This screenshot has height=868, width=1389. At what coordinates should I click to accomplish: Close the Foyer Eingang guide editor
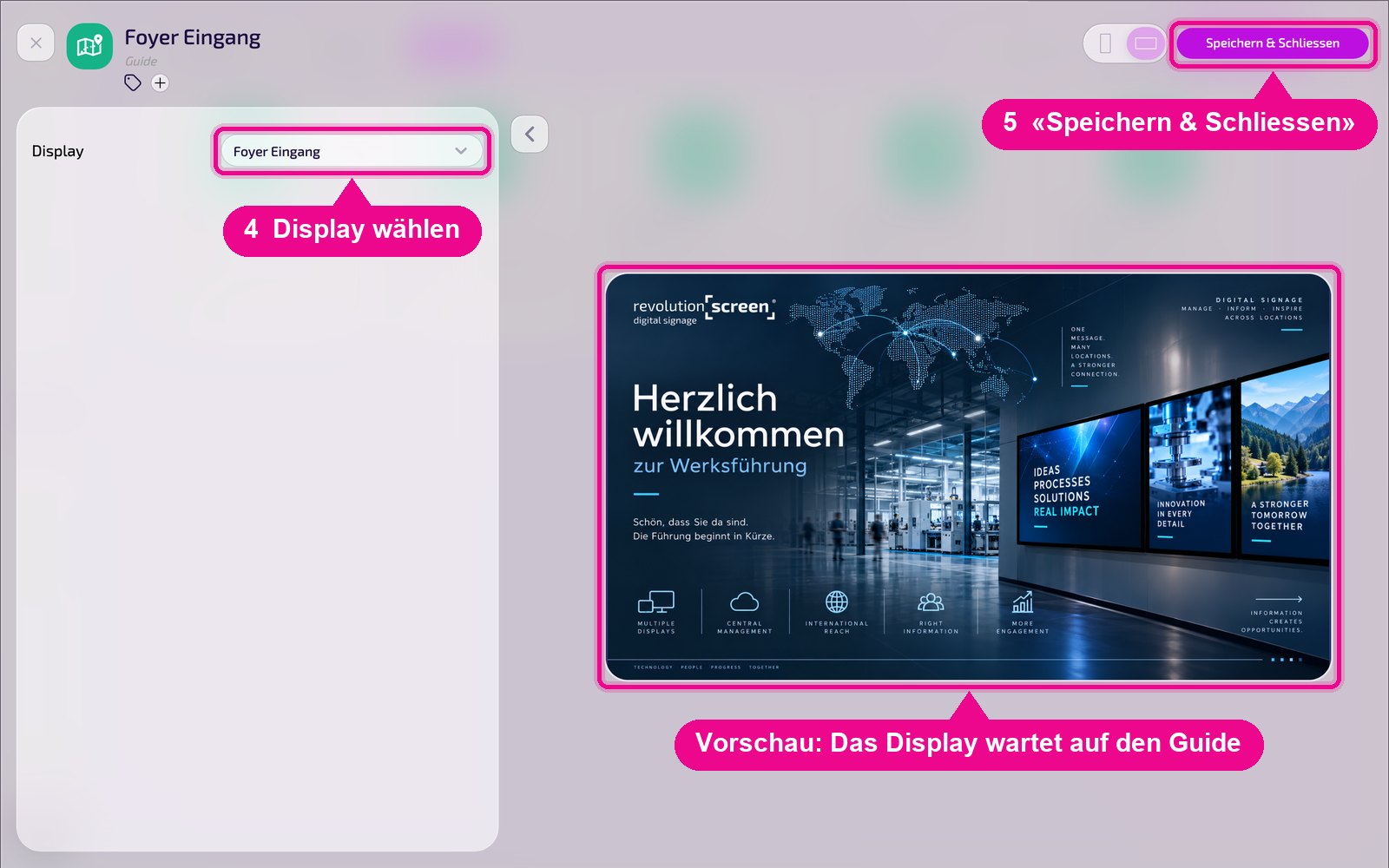pos(36,43)
